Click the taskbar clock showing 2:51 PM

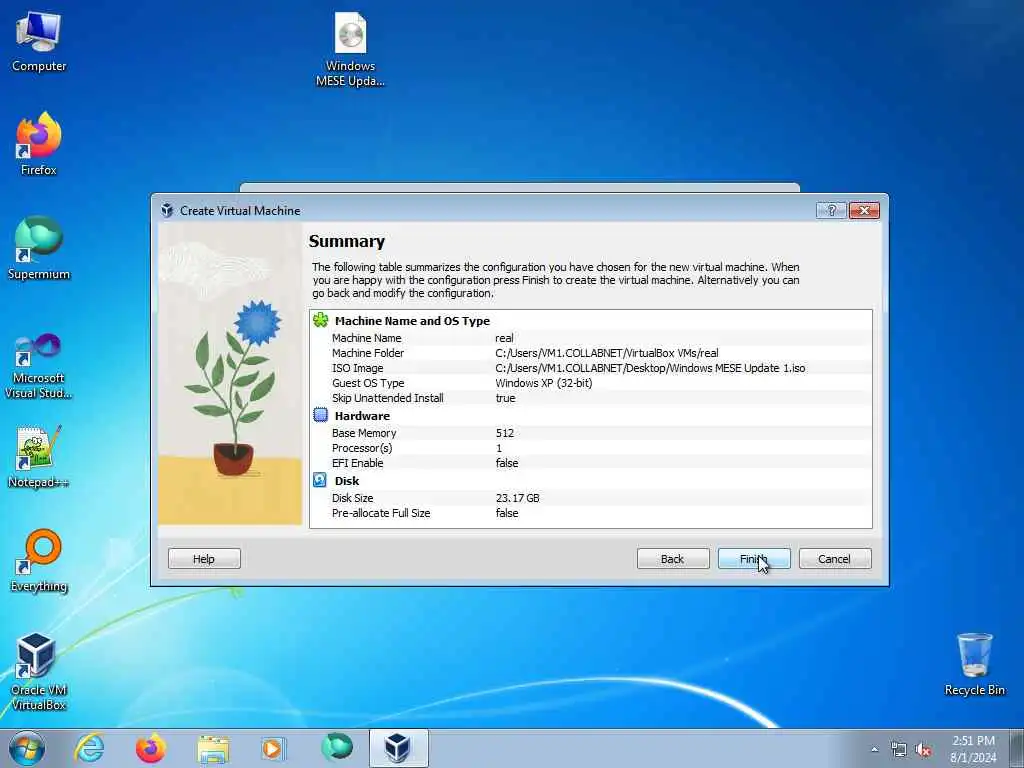[973, 749]
